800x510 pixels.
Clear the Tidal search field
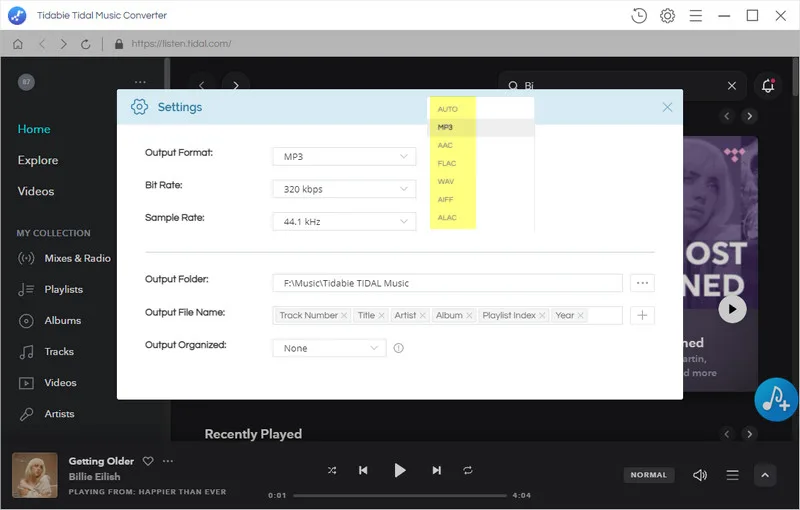(x=732, y=85)
